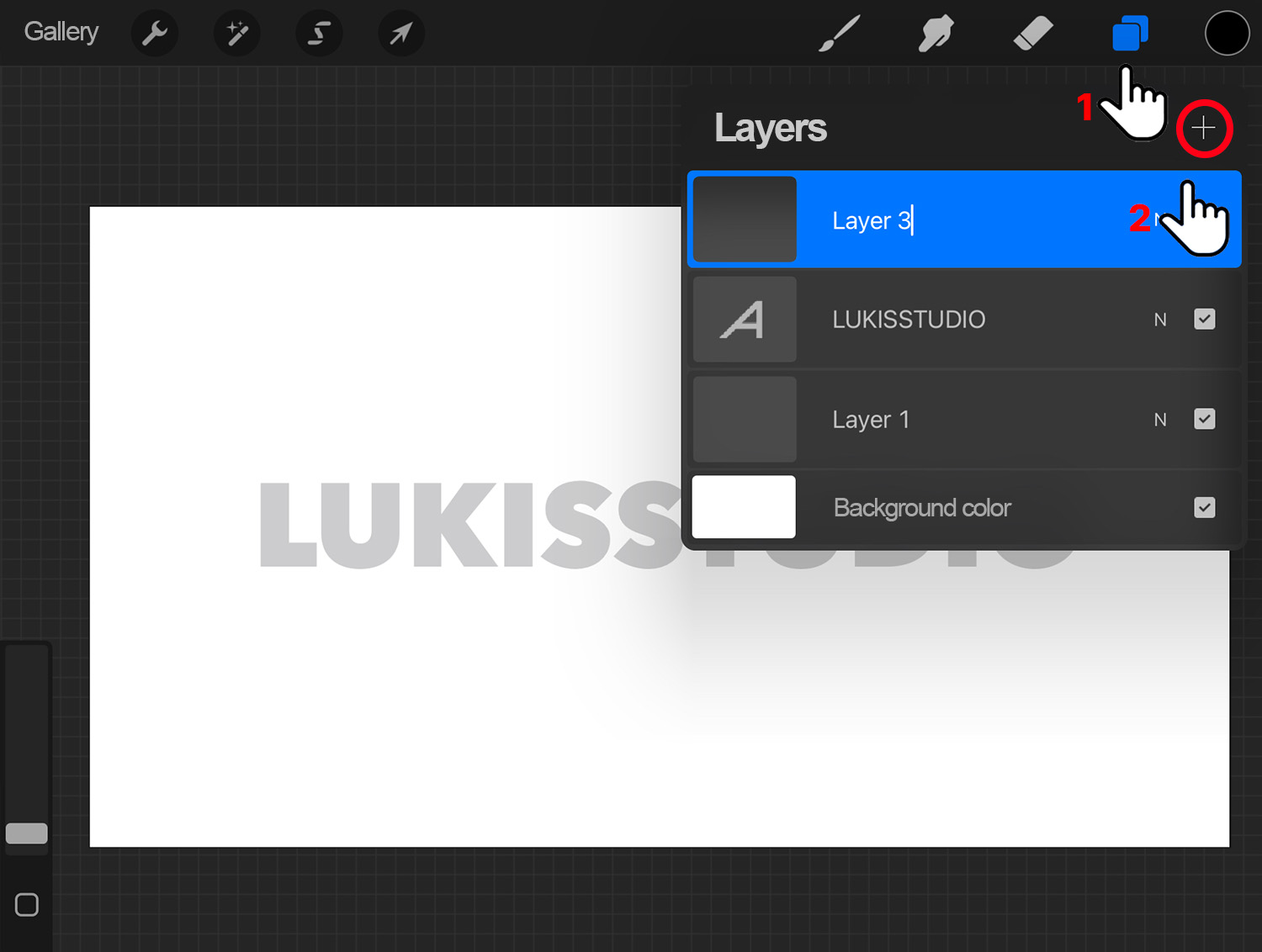Toggle Background color visibility checkbox
1262x952 pixels.
pos(1204,507)
